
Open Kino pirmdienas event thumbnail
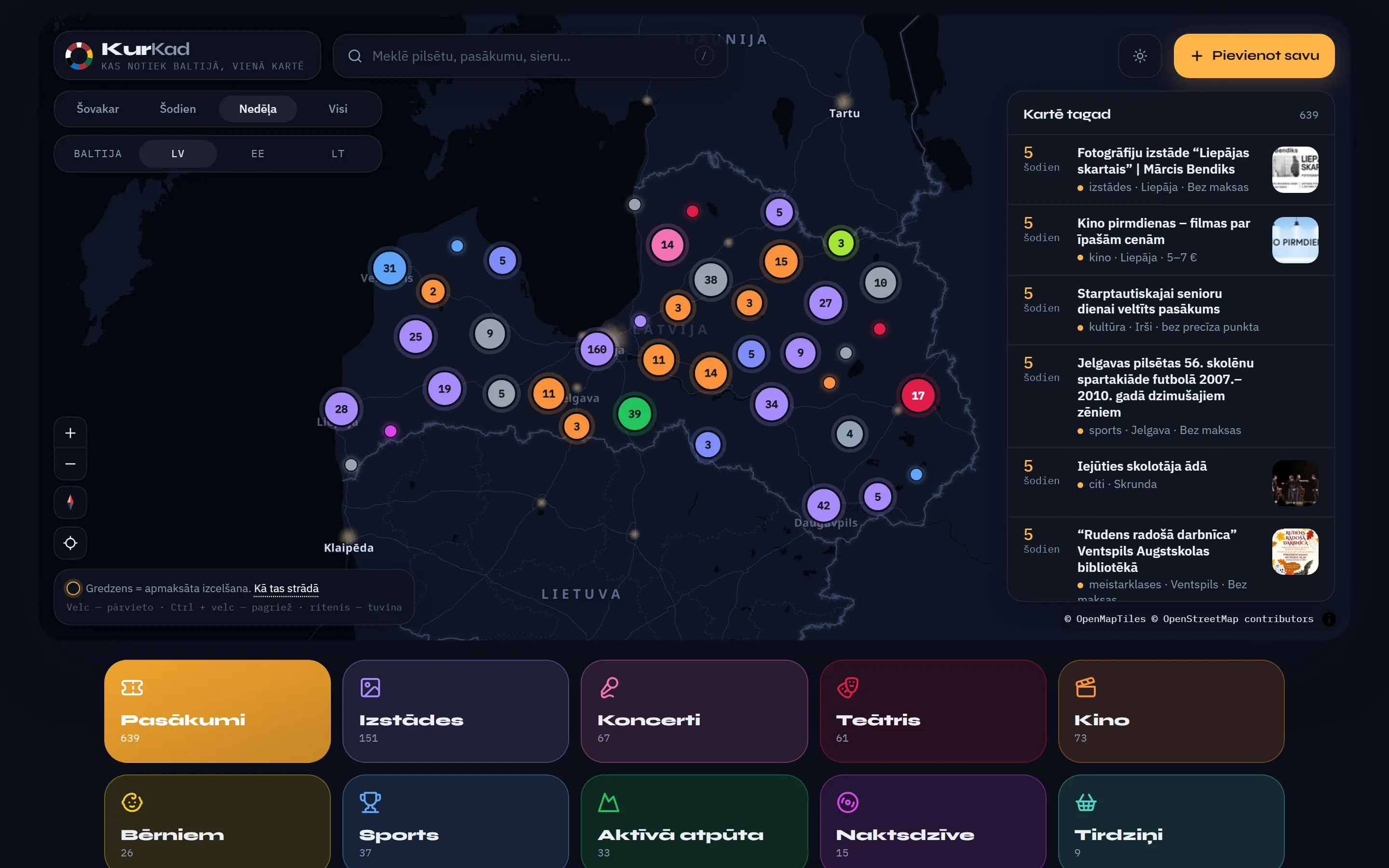coord(1295,240)
